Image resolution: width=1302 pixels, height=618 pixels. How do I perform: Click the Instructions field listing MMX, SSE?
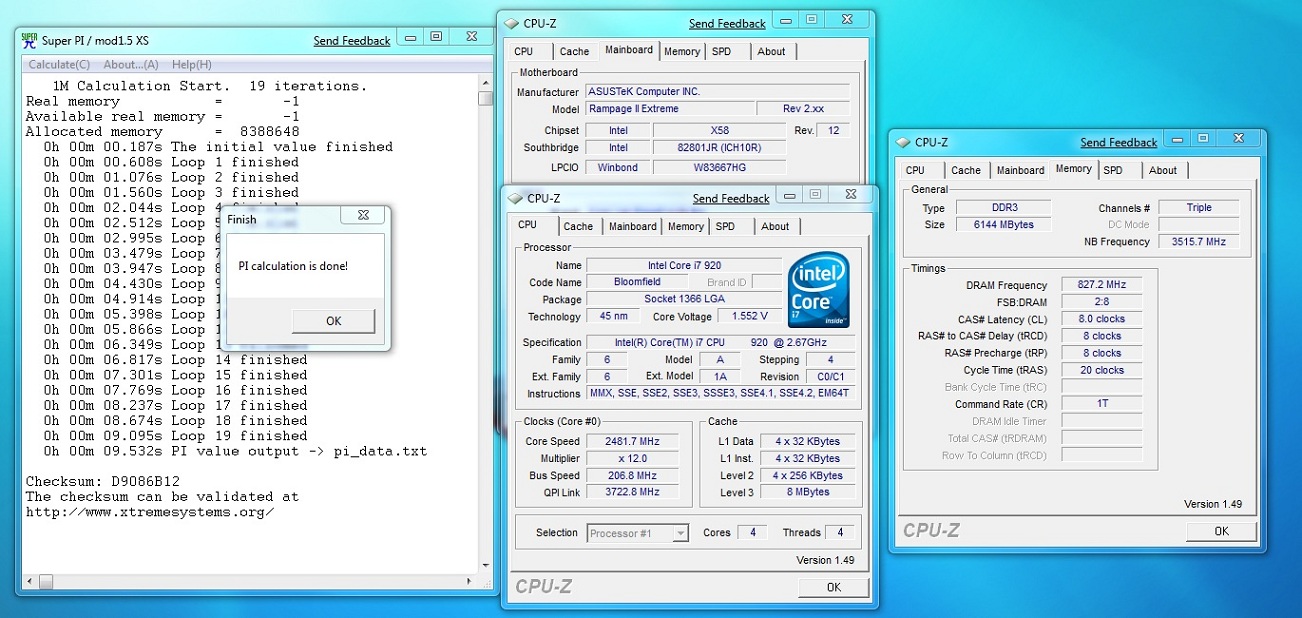pos(720,393)
